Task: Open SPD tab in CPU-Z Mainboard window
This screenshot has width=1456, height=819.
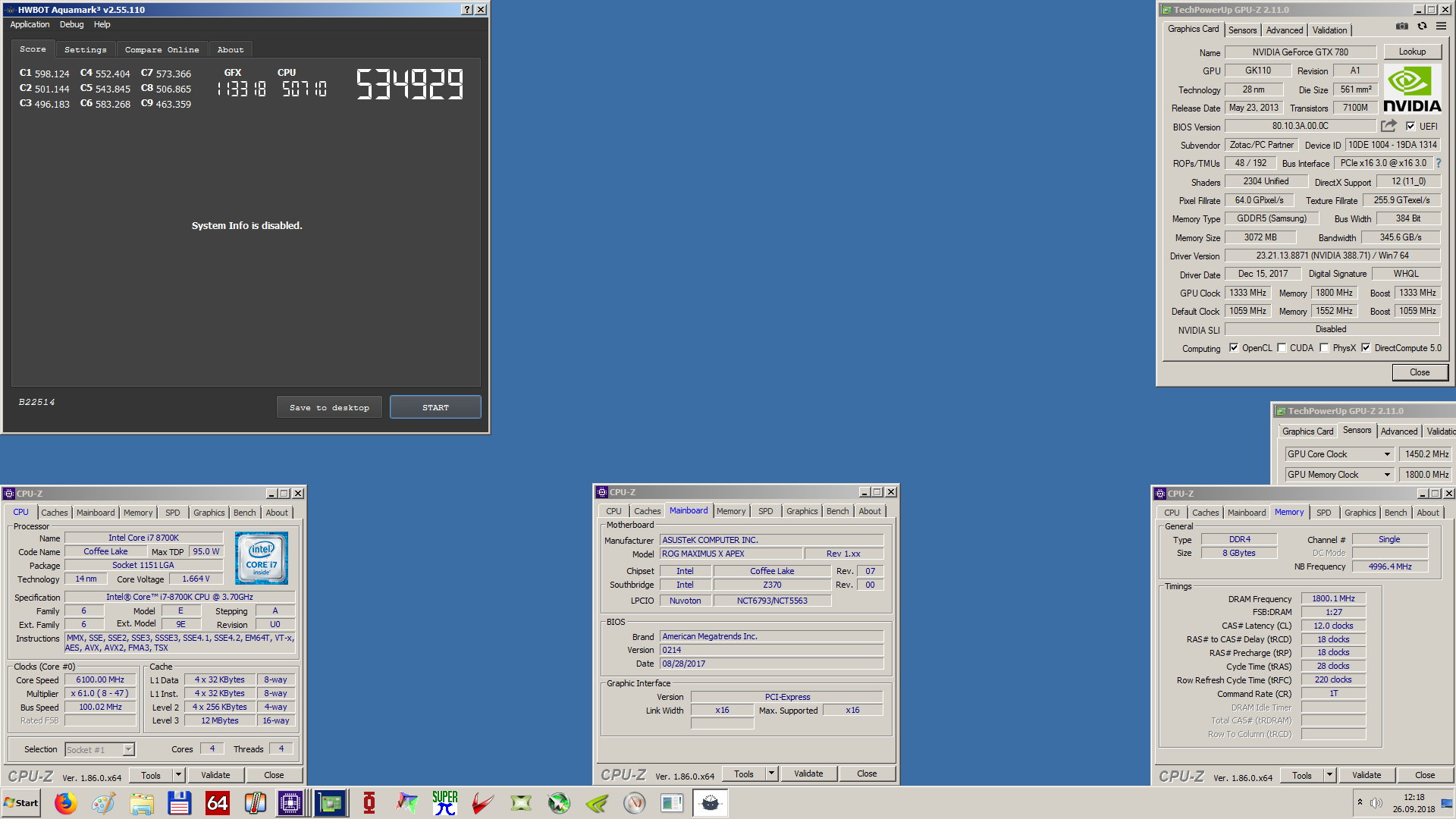Action: pos(766,511)
